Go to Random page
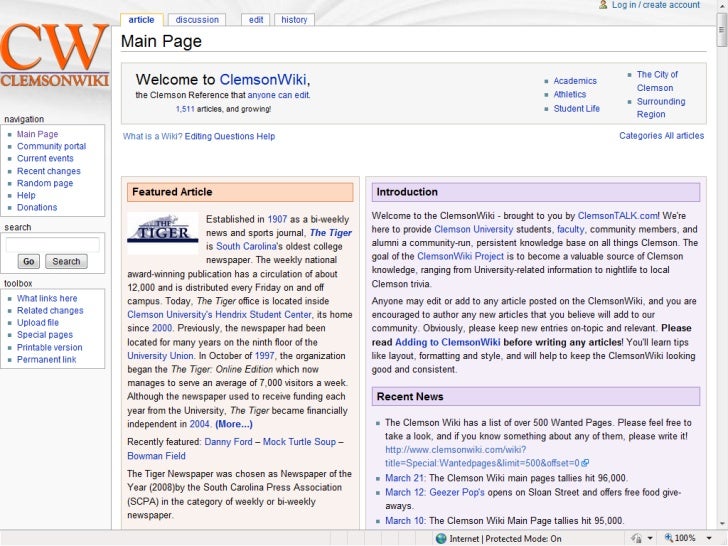The height and width of the screenshot is (546, 728). point(45,183)
